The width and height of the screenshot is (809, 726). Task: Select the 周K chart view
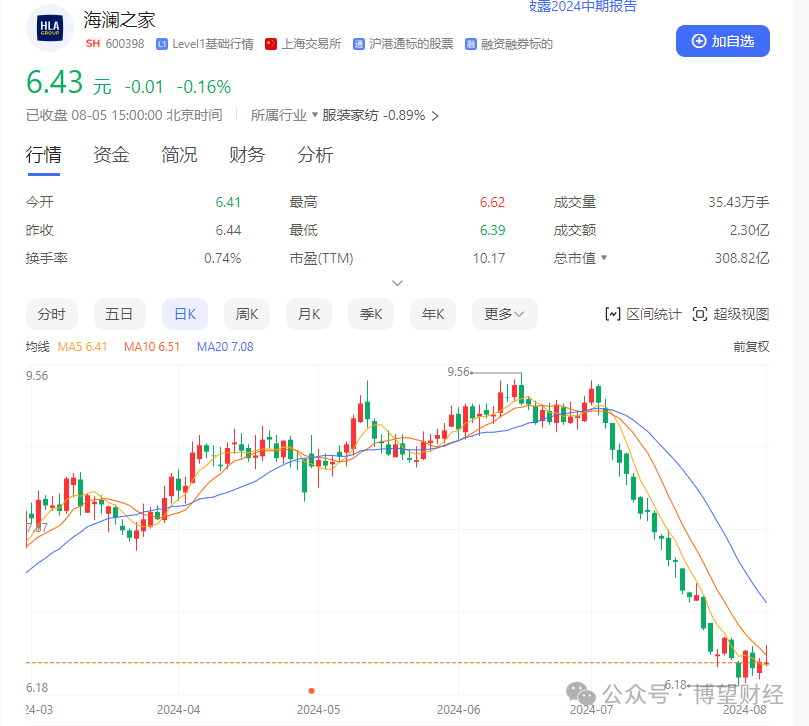(247, 314)
